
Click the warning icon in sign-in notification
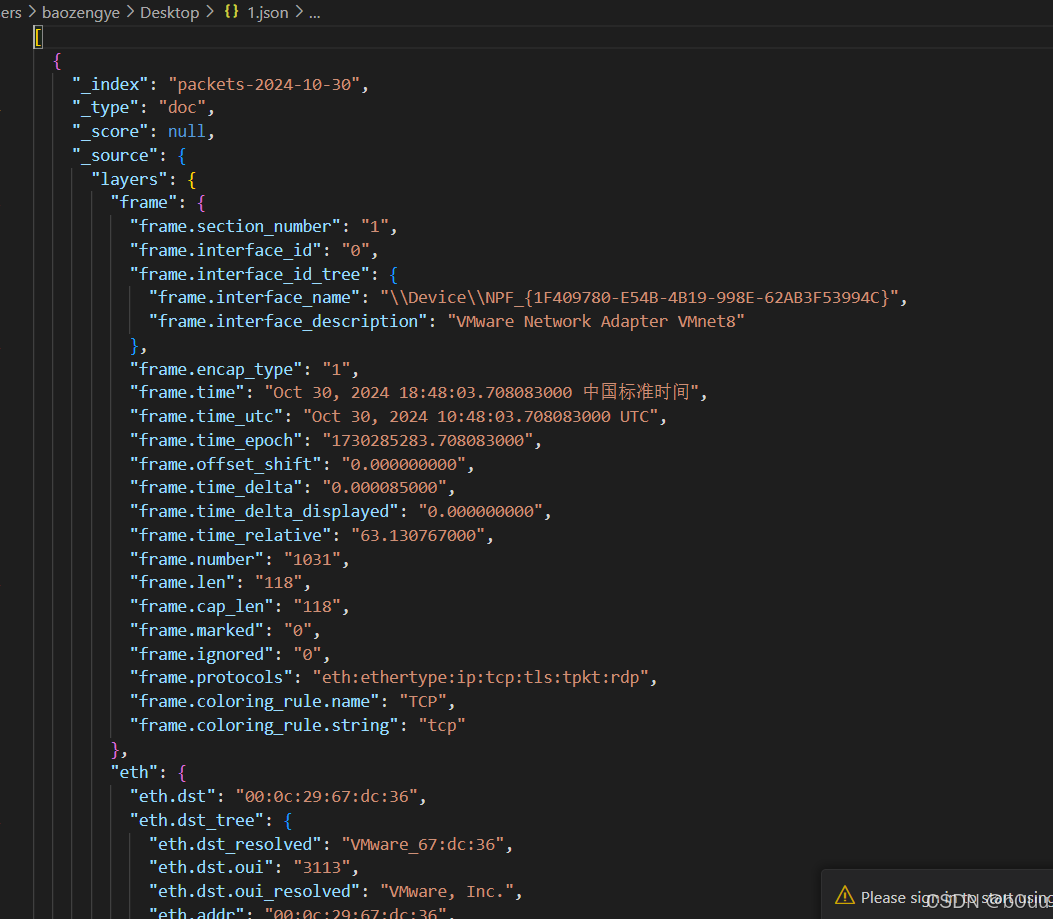coord(845,895)
